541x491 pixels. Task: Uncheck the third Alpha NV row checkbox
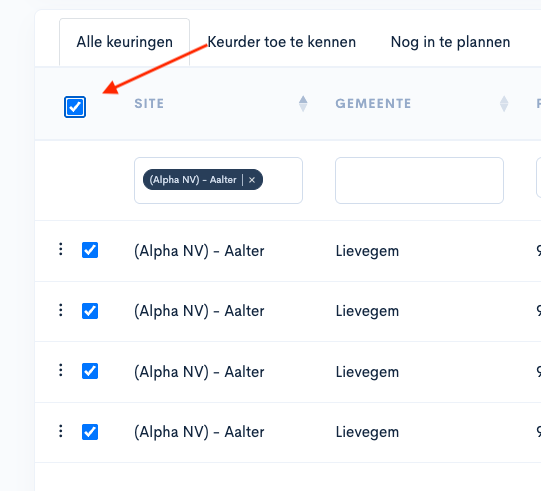click(x=90, y=371)
